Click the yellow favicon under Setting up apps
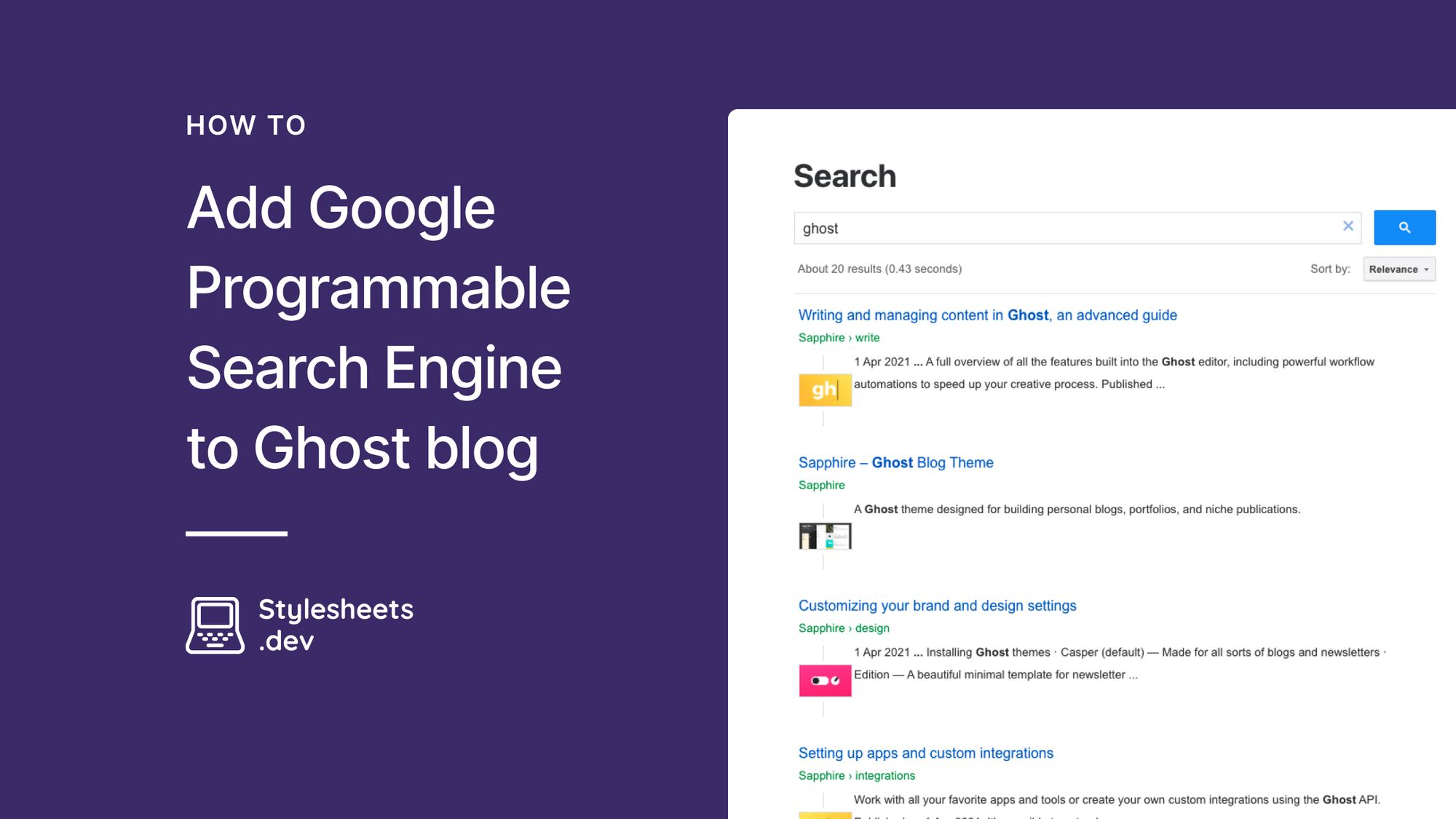This screenshot has height=819, width=1456. (x=825, y=814)
